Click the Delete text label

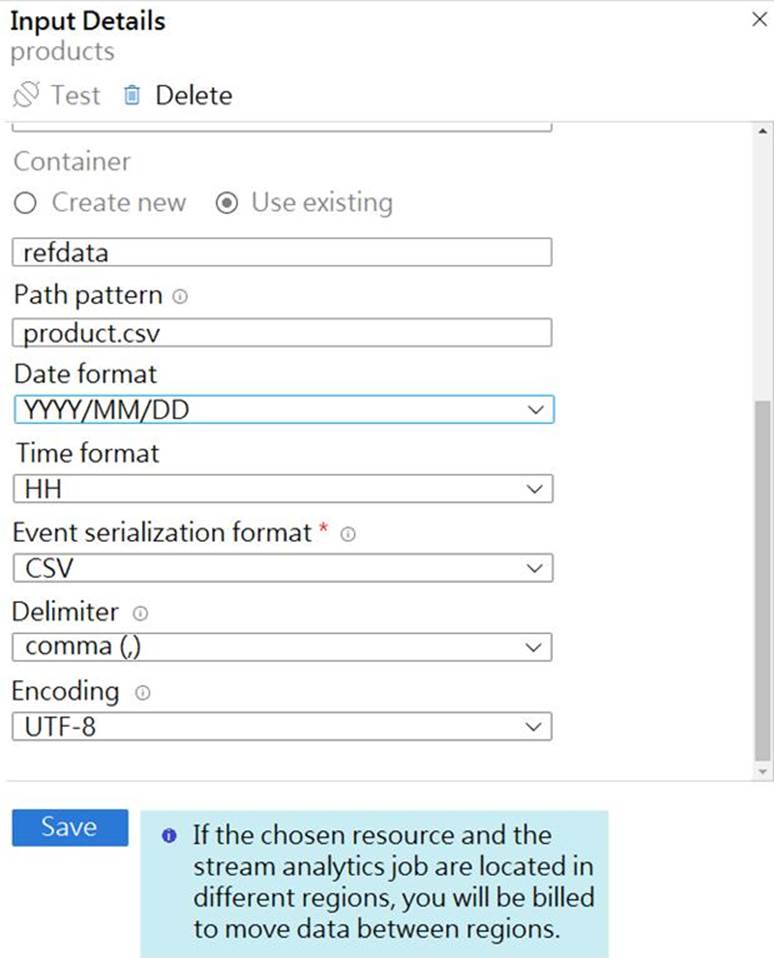[x=193, y=96]
